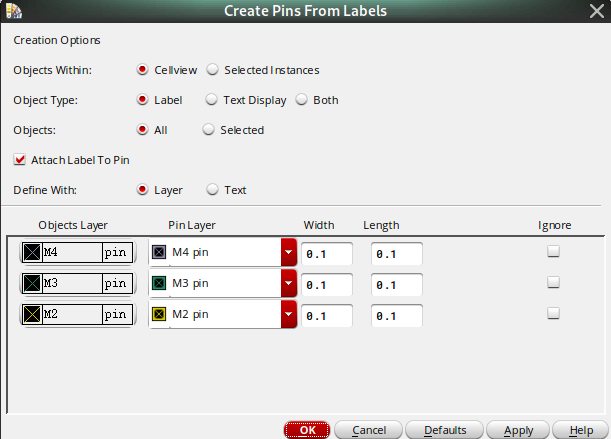The width and height of the screenshot is (611, 439).
Task: Select Text Display object type
Action: pos(212,100)
